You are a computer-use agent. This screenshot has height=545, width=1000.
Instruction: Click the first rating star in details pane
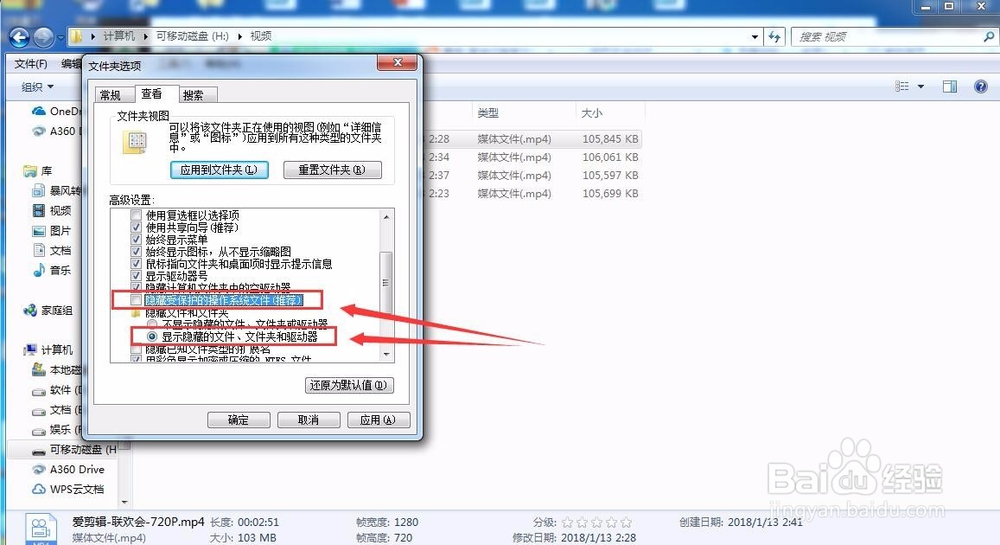pyautogui.click(x=567, y=522)
